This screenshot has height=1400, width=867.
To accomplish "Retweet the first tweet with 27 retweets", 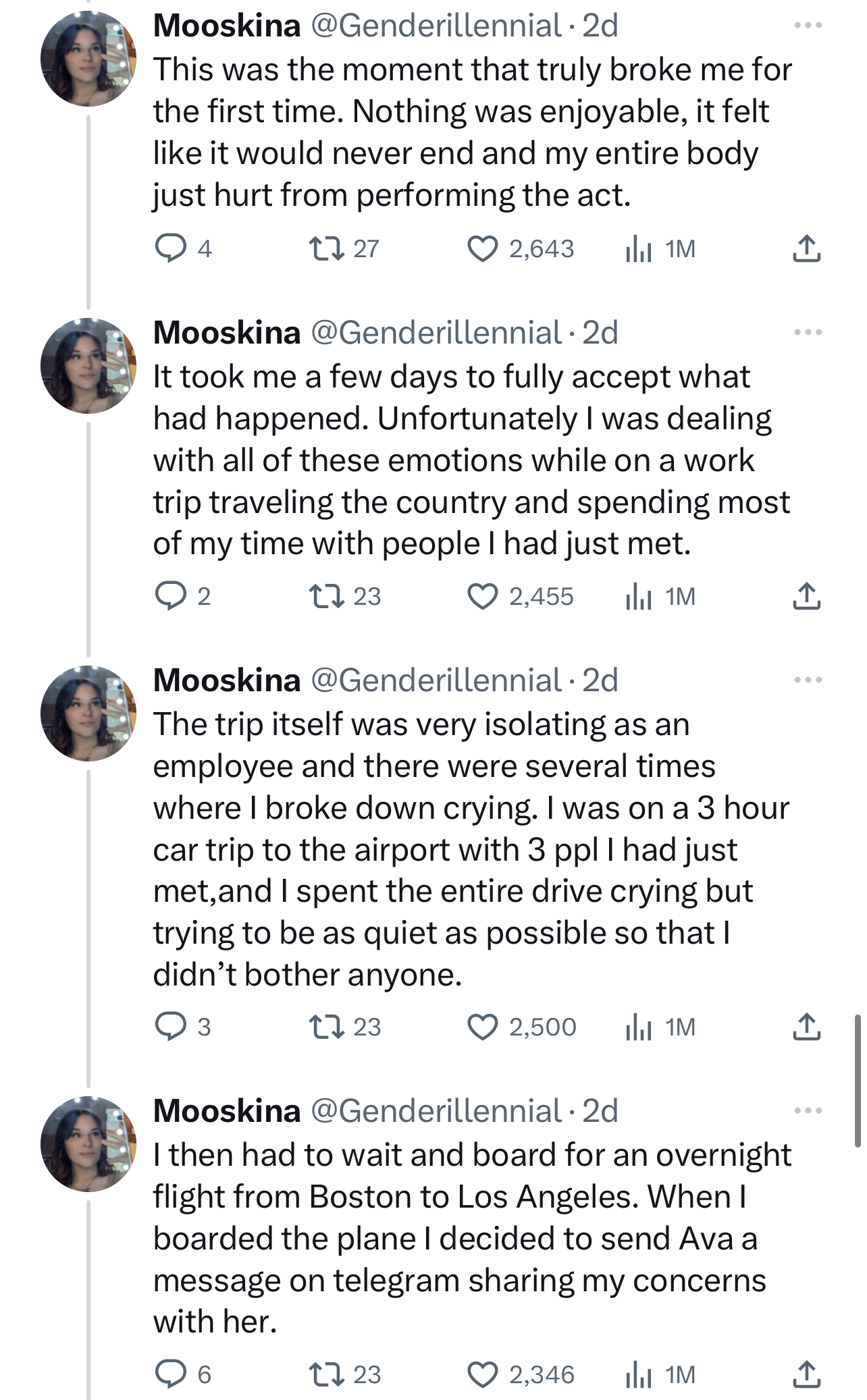I will 325,248.
